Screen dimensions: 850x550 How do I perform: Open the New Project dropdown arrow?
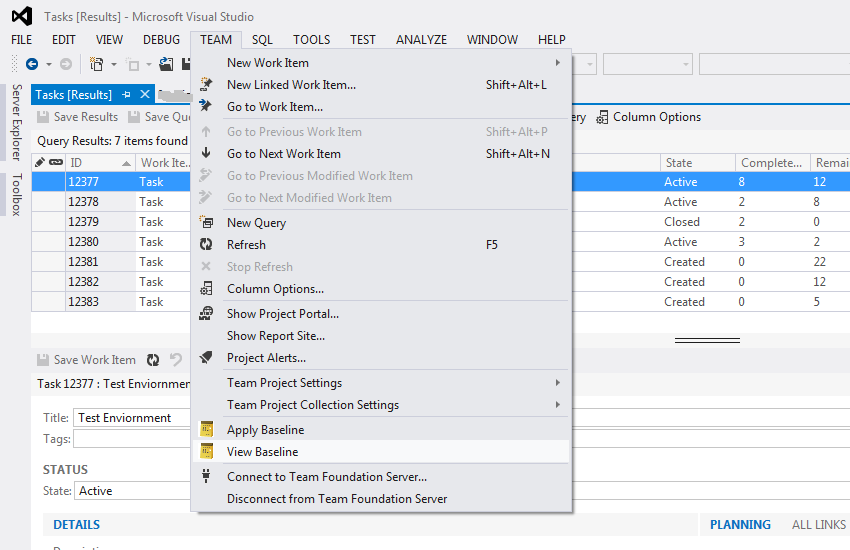click(114, 64)
